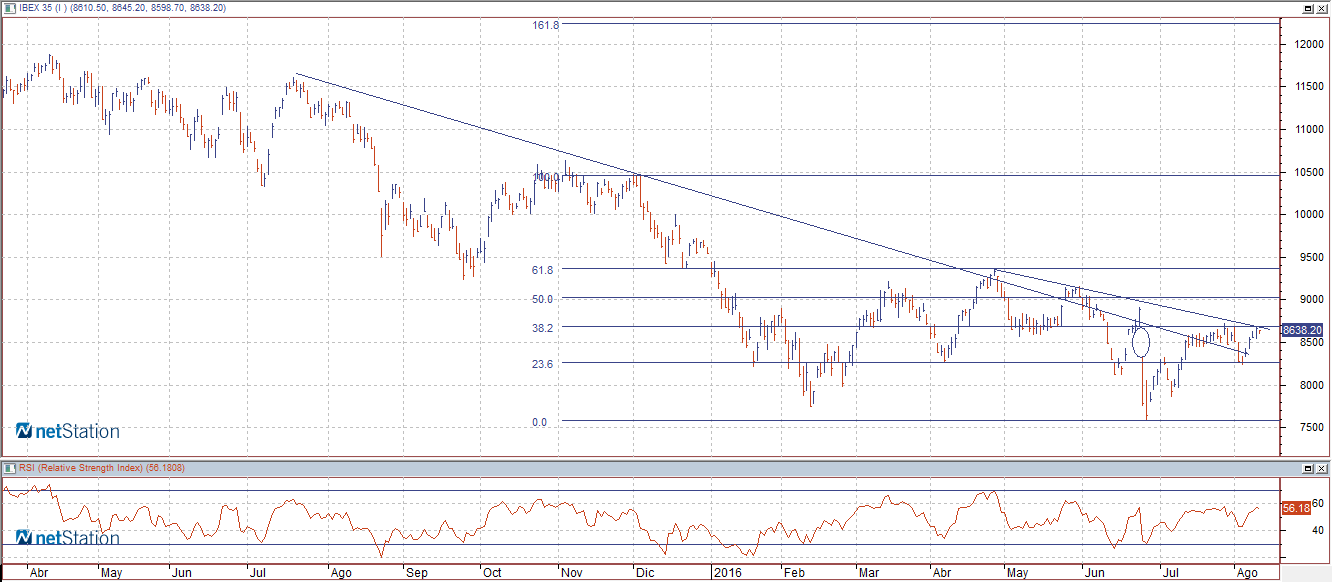Image resolution: width=1332 pixels, height=582 pixels.
Task: Select the 8638.20 current price label
Action: click(1302, 330)
